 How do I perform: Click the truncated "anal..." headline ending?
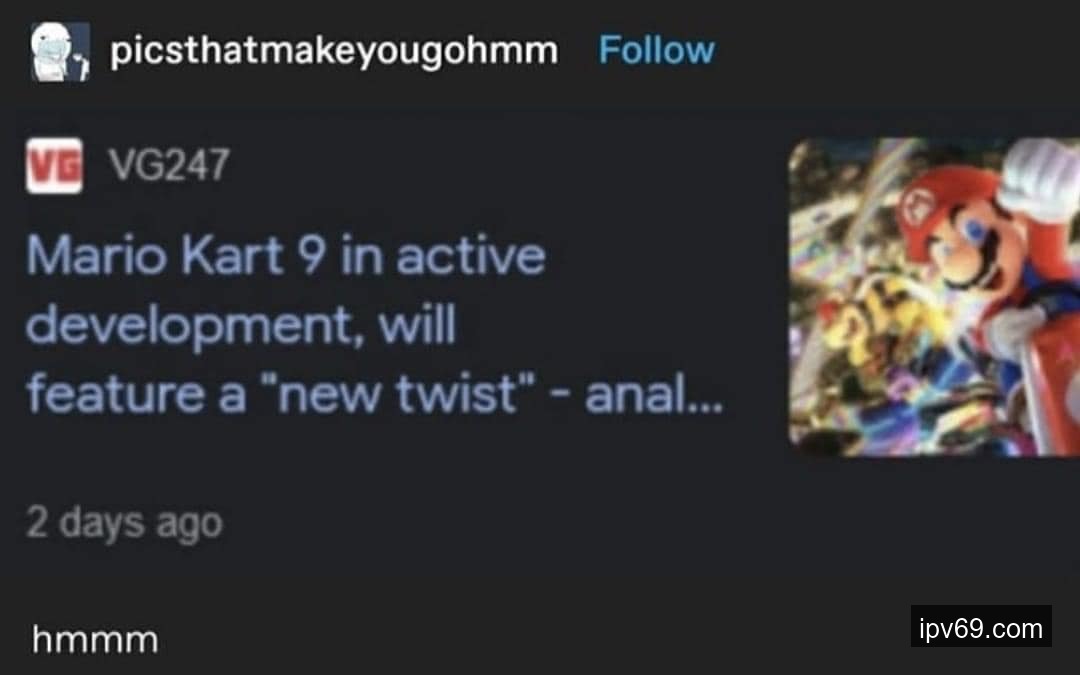pyautogui.click(x=654, y=395)
